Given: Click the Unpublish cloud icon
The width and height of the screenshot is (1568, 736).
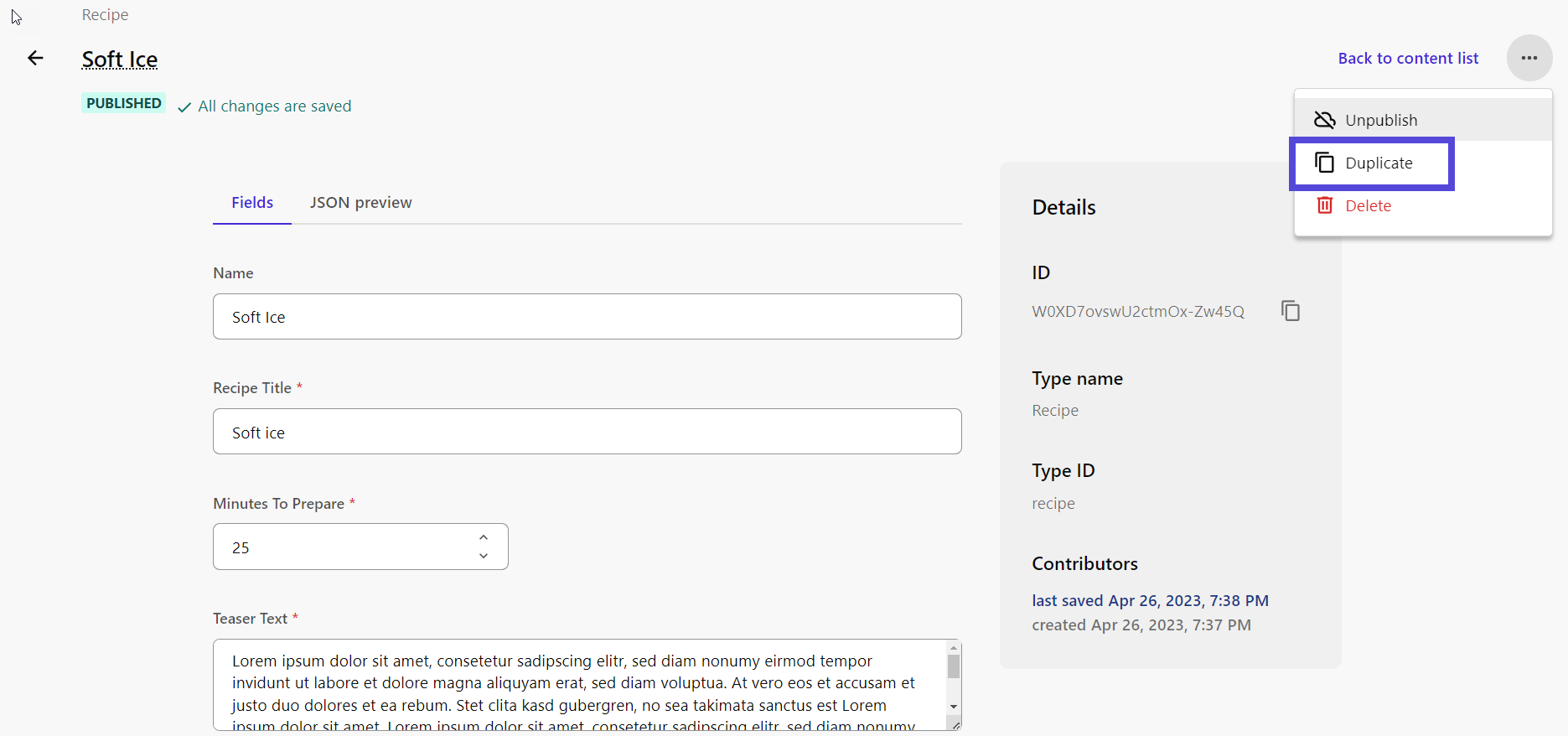Looking at the screenshot, I should (1324, 120).
